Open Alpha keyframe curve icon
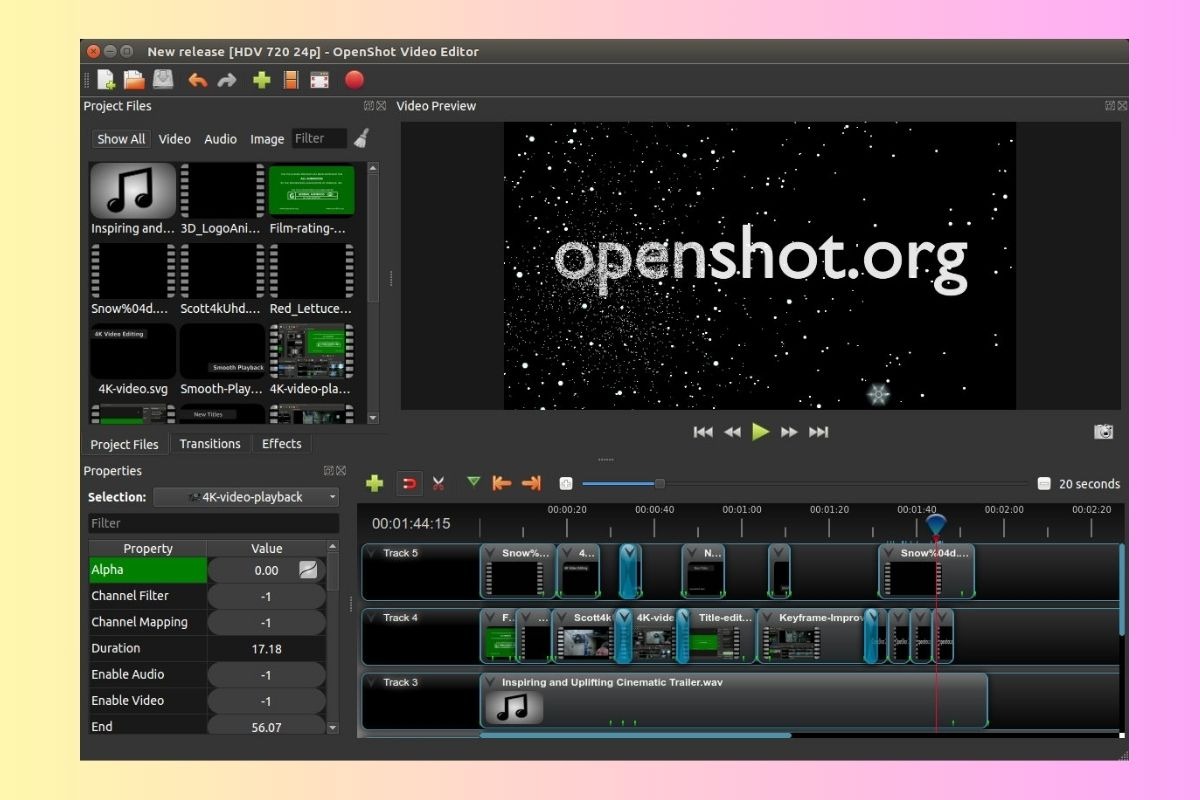The height and width of the screenshot is (800, 1200). coord(309,570)
